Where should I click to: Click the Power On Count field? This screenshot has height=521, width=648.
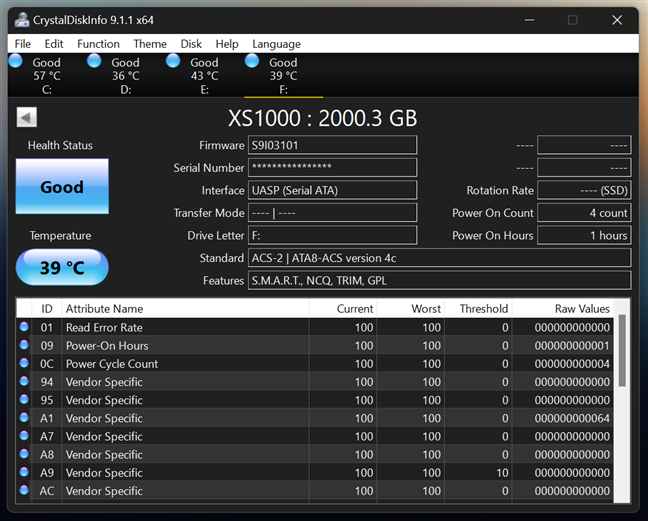tap(584, 213)
